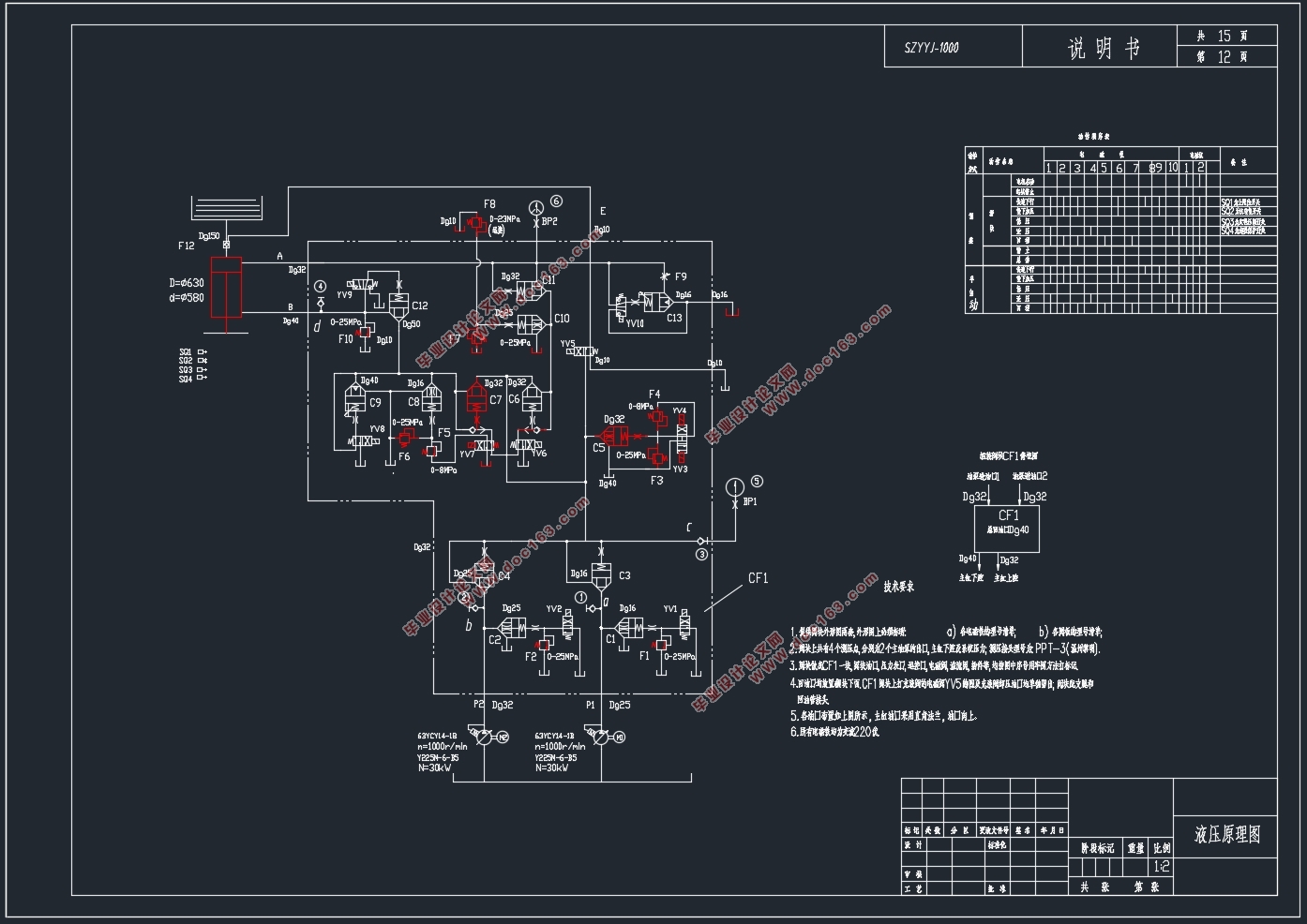This screenshot has height=924, width=1307.
Task: Click the F8 relief valve symbol
Action: [476, 221]
